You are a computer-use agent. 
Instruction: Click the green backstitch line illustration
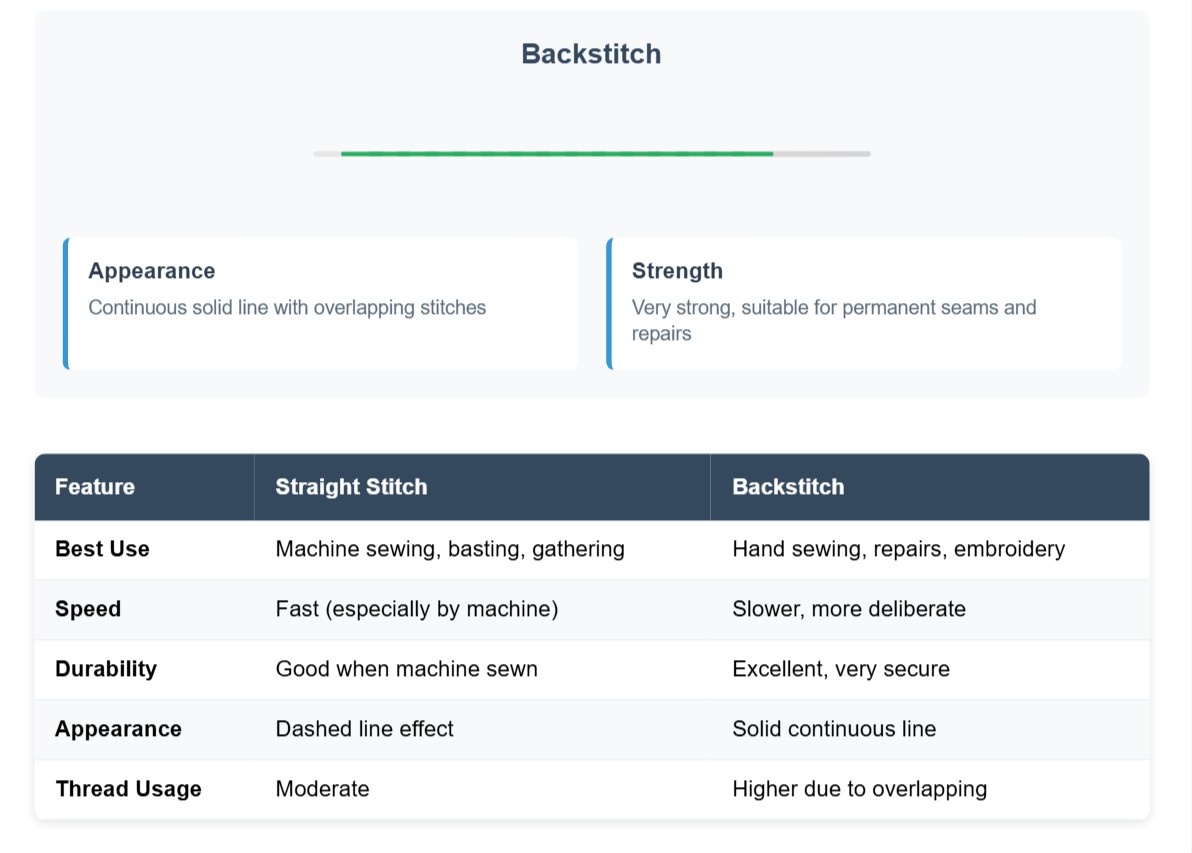click(x=556, y=154)
